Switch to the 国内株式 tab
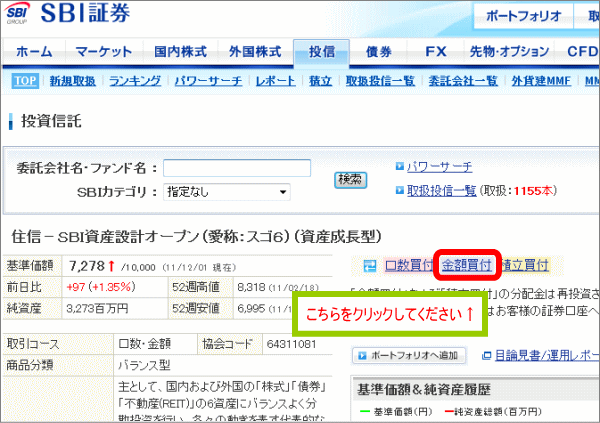This screenshot has width=600, height=423. click(180, 52)
